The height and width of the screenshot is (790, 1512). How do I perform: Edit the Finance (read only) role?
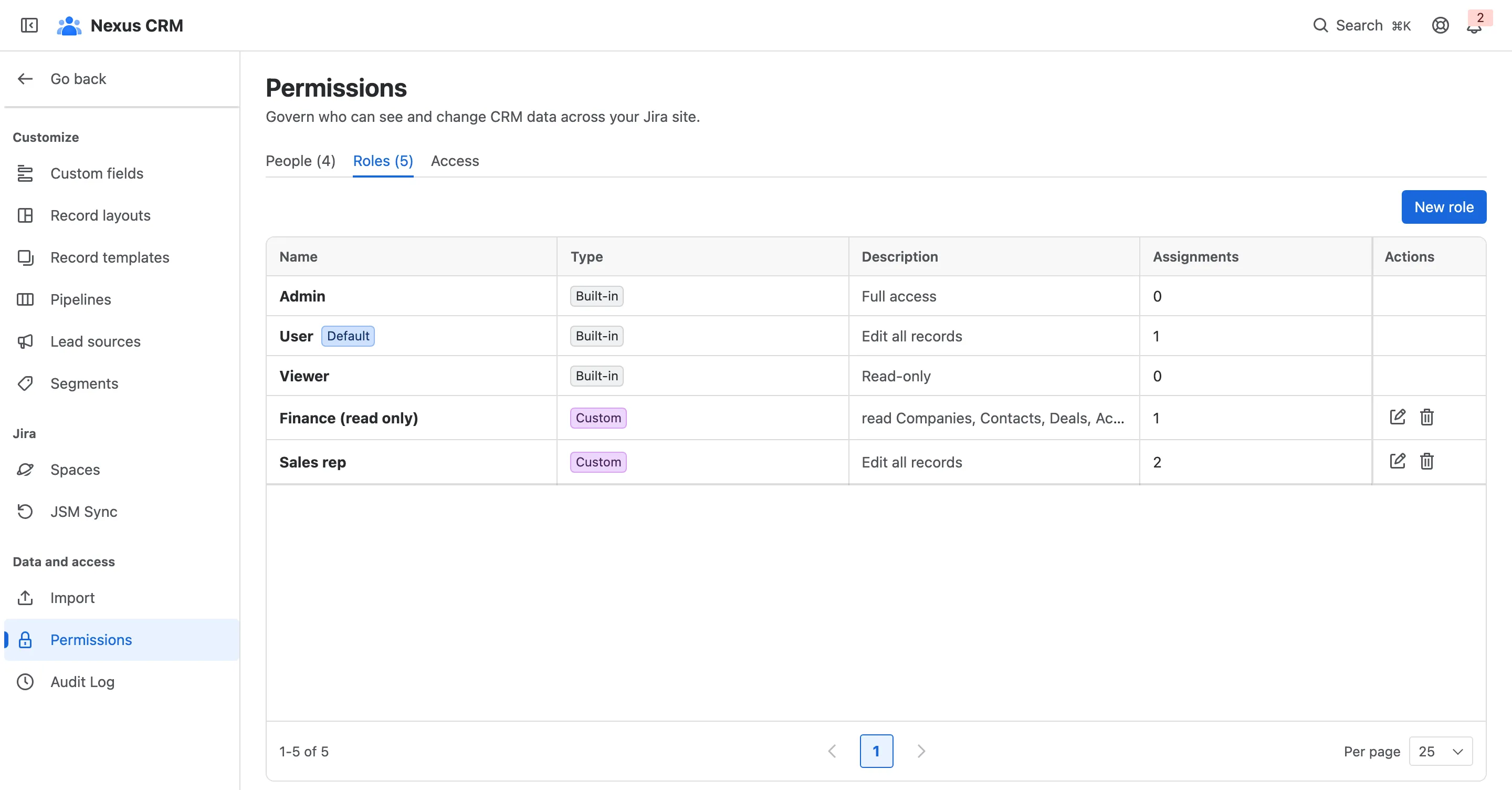pyautogui.click(x=1398, y=417)
